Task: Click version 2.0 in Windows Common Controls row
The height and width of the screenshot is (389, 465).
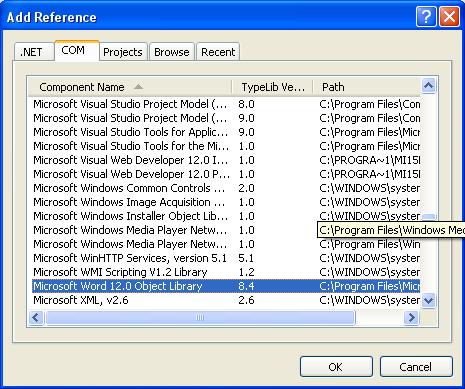Action: [x=246, y=188]
